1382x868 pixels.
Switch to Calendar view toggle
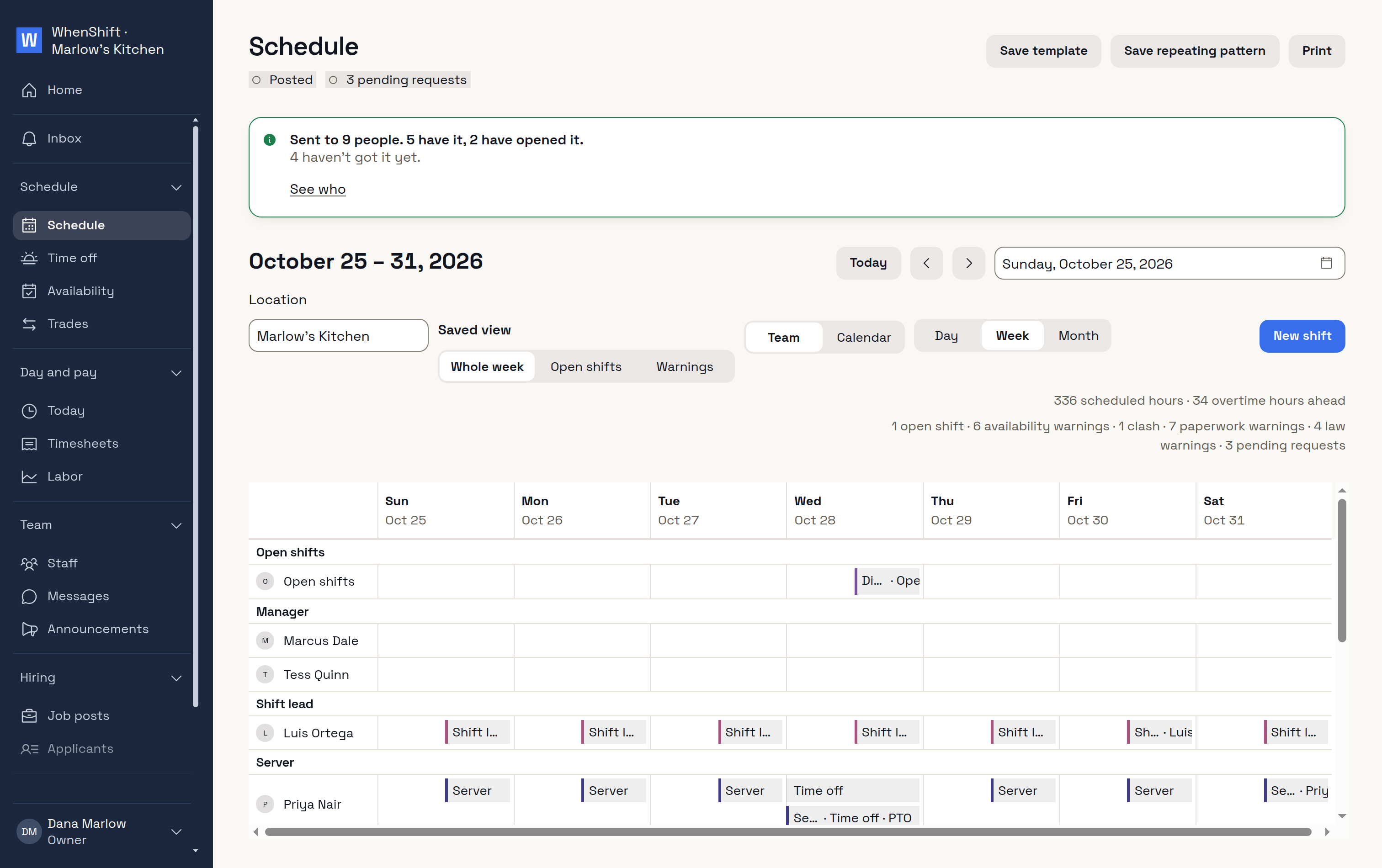pyautogui.click(x=863, y=337)
